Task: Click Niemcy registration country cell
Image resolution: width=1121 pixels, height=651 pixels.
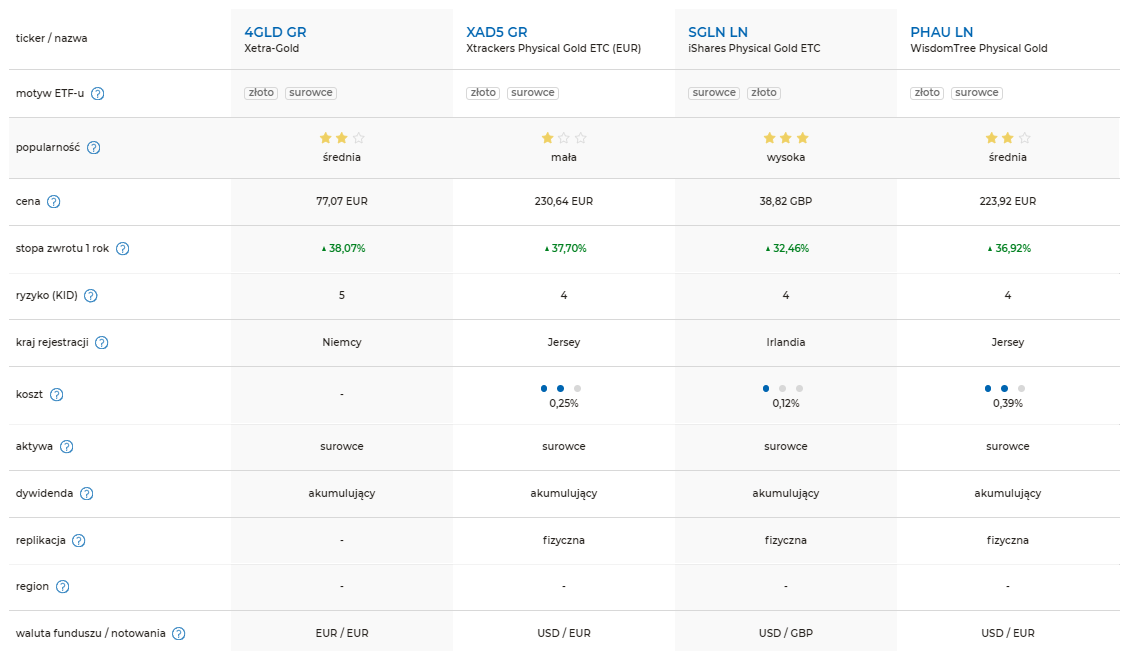Action: pyautogui.click(x=342, y=342)
